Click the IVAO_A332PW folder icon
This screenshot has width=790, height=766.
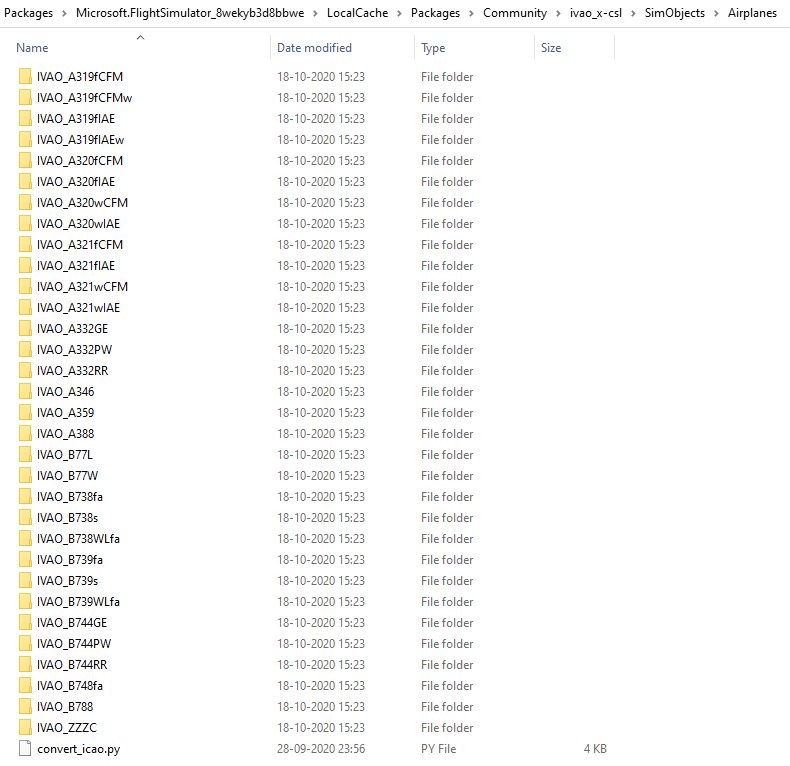pos(25,349)
